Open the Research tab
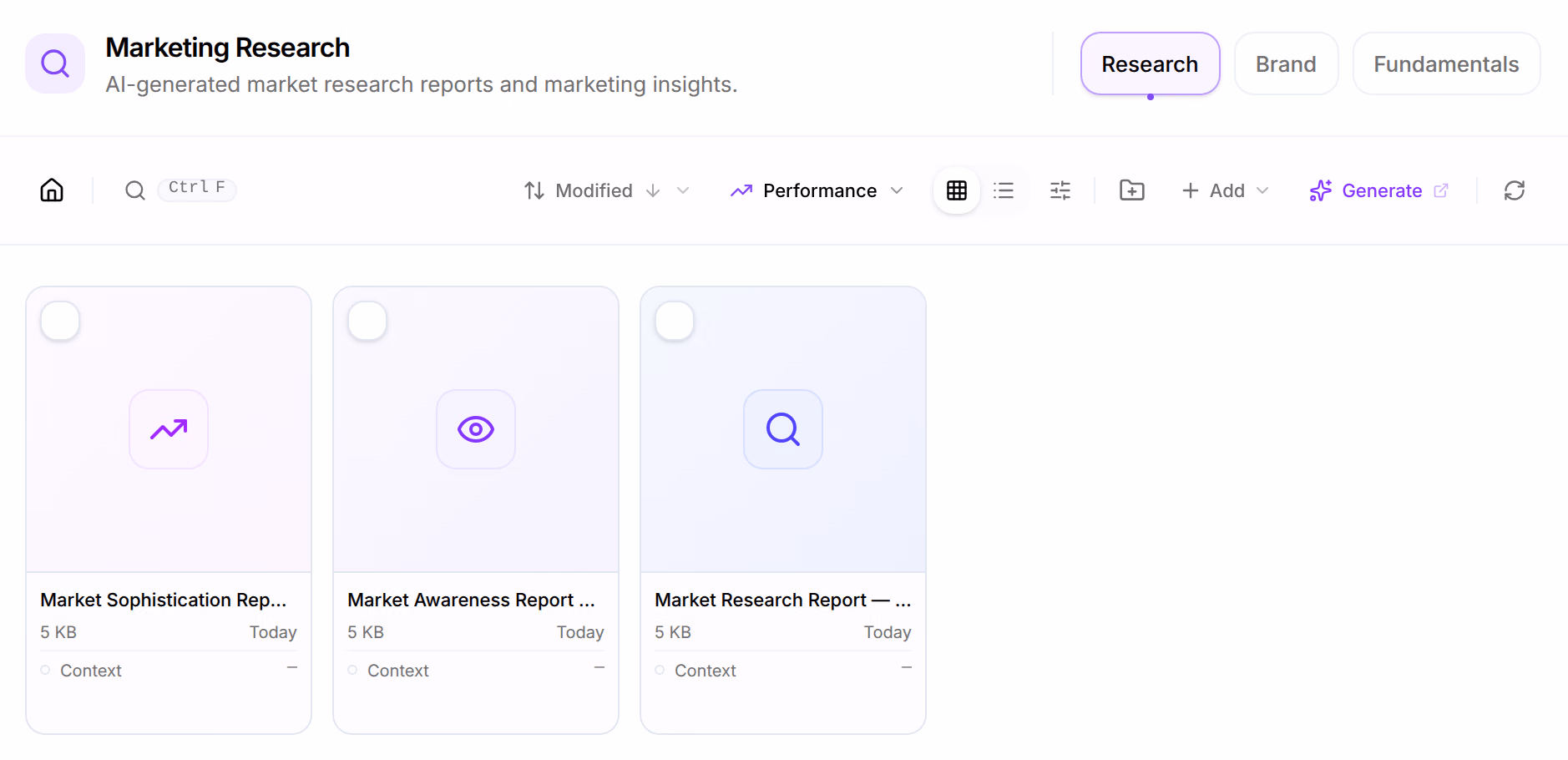This screenshot has width=1568, height=760. click(1150, 63)
